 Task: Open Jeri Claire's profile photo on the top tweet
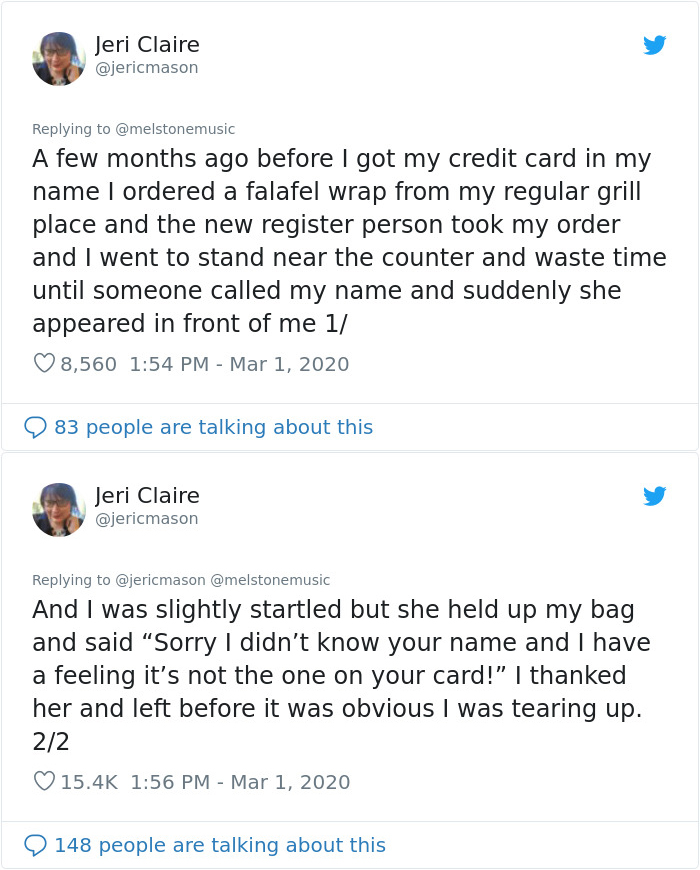pyautogui.click(x=59, y=58)
